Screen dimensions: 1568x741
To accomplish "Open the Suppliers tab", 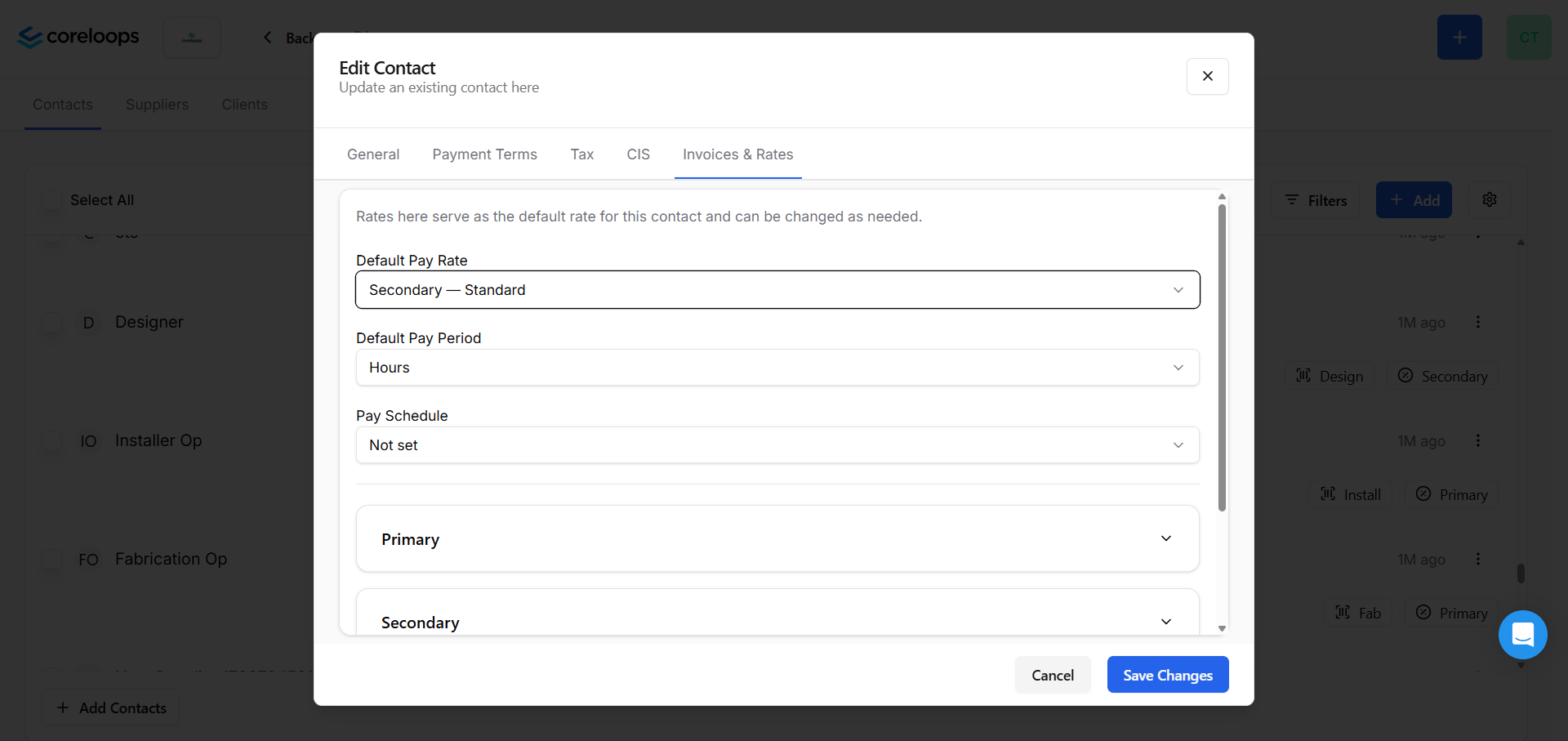I will tap(158, 105).
